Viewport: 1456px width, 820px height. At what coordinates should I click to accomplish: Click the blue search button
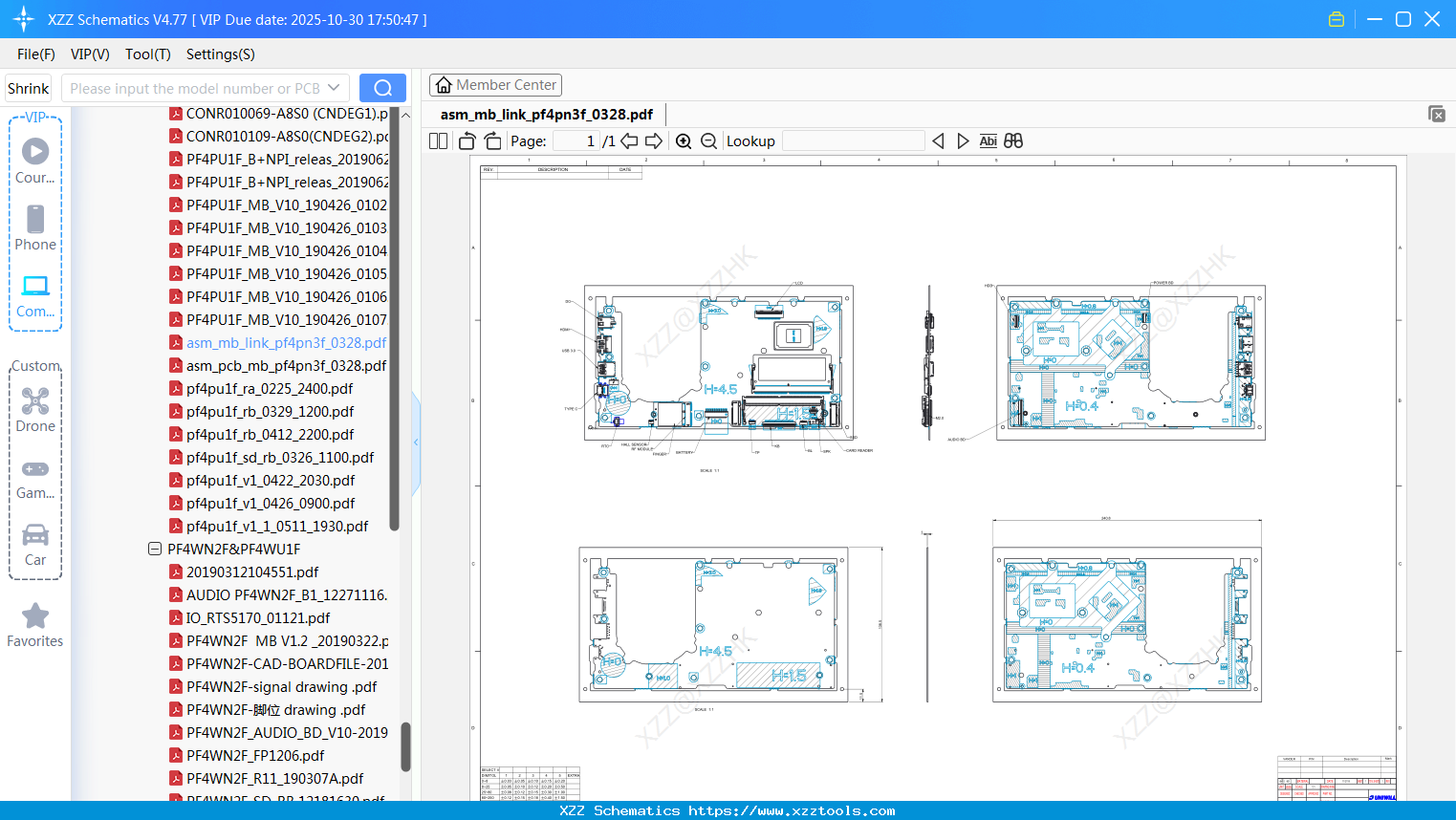(x=382, y=88)
